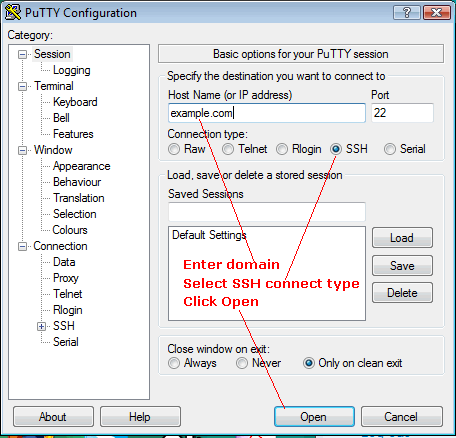Open the Features settings category
This screenshot has height=438, width=456.
click(x=73, y=134)
